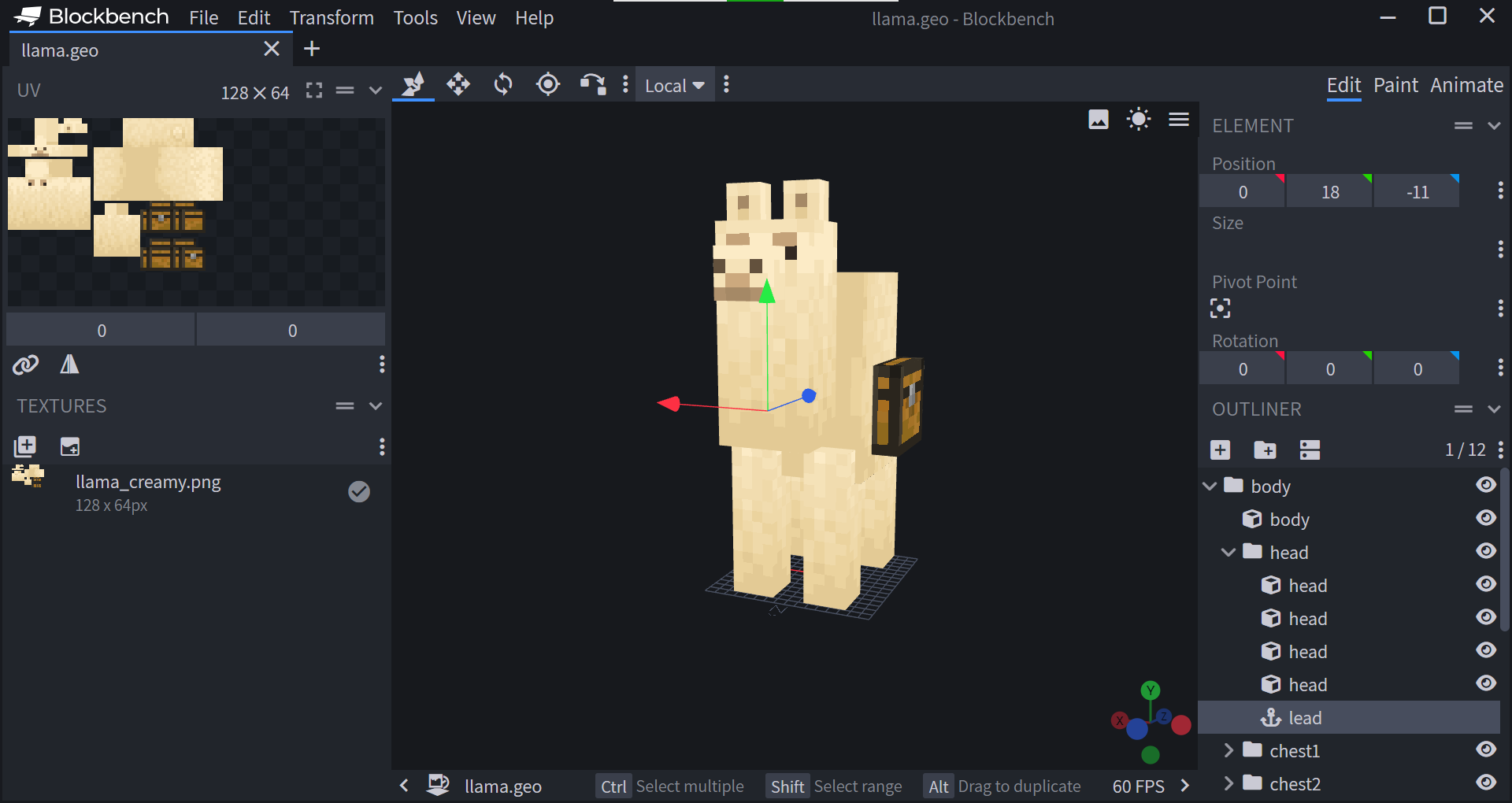This screenshot has height=803, width=1512.
Task: Toggle visibility of head group
Action: click(1486, 551)
